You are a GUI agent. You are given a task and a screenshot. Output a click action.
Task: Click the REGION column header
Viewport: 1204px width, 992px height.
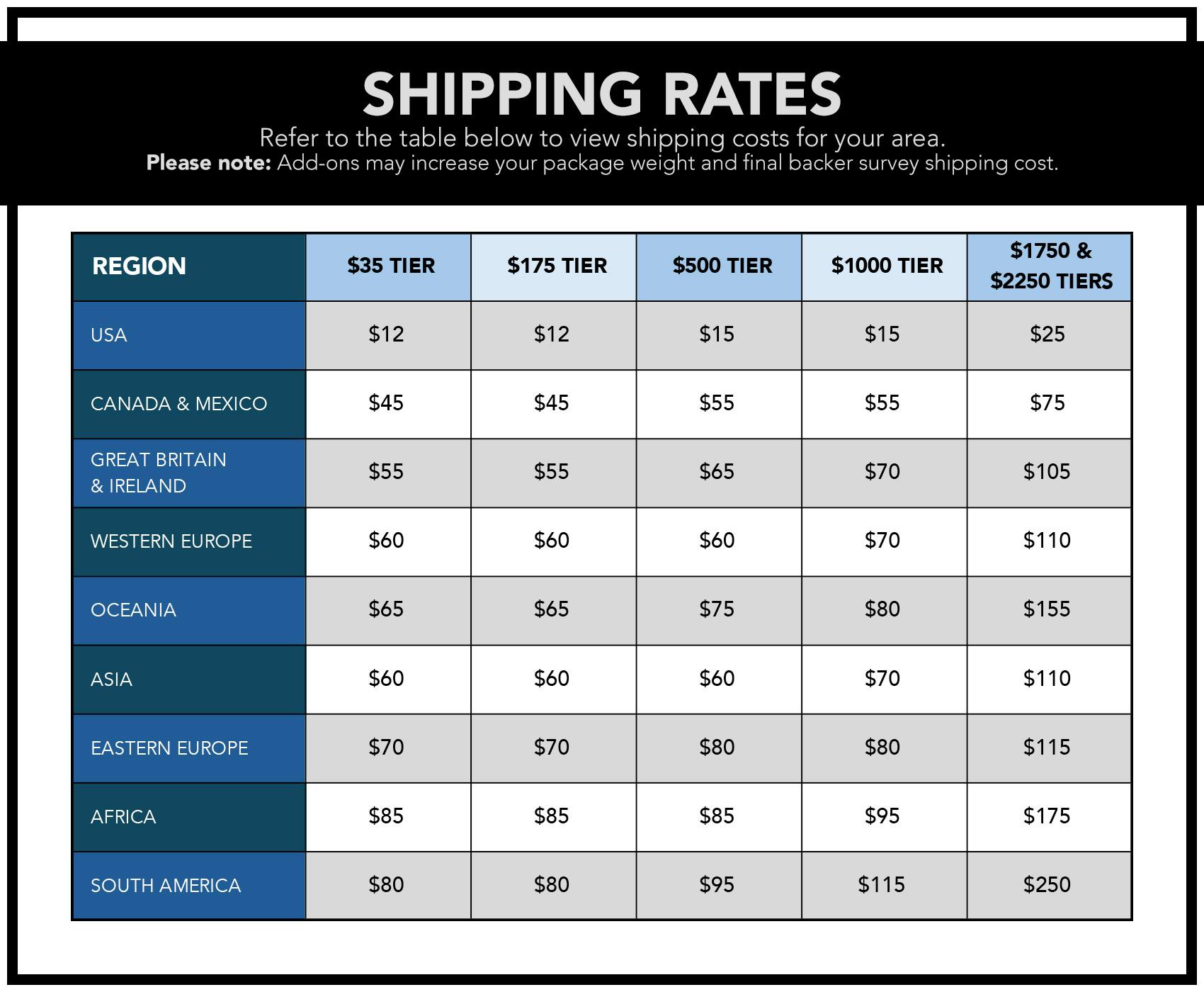pos(139,266)
